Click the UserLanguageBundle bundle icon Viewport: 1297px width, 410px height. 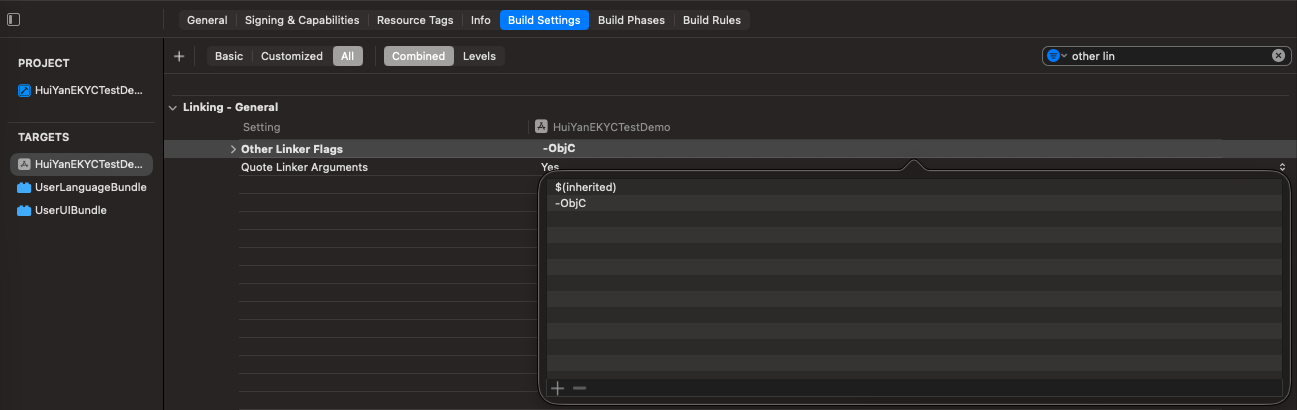(24, 187)
